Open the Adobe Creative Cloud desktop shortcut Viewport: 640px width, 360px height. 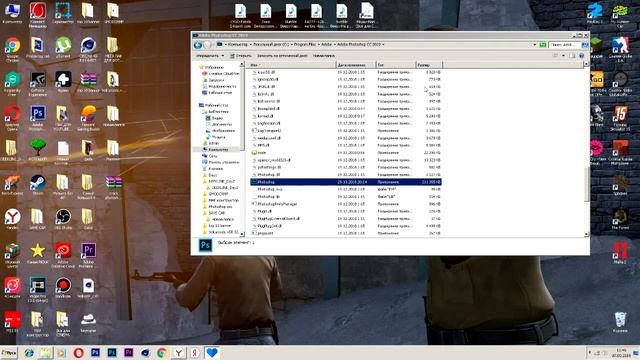(x=63, y=256)
